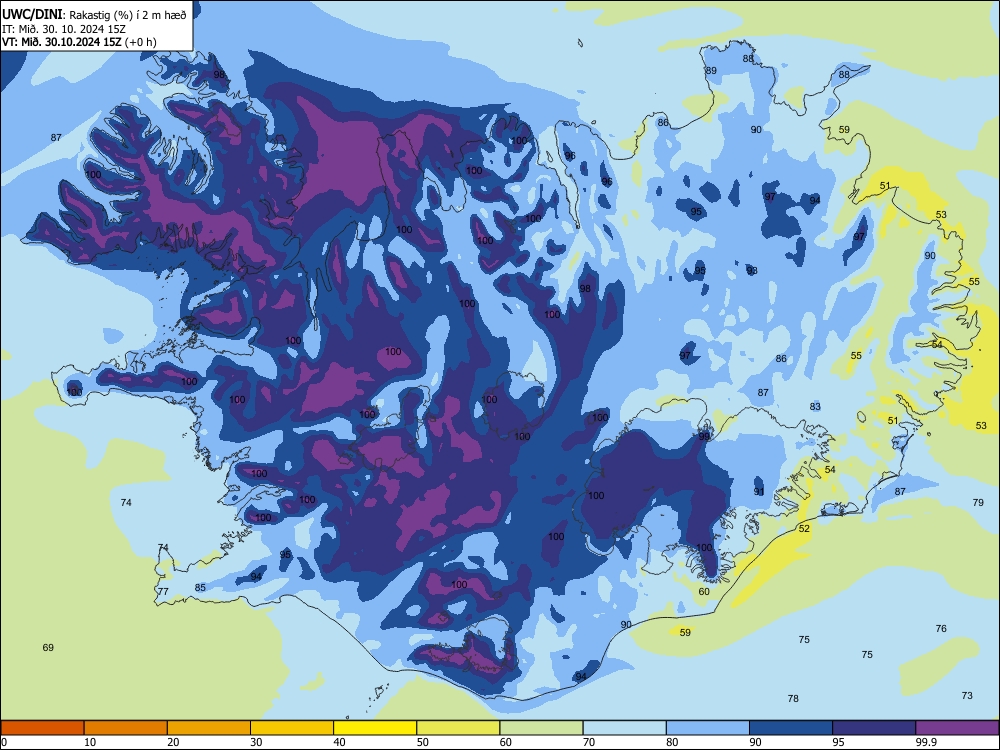
Task: Select the map value 85
Action: 200,587
